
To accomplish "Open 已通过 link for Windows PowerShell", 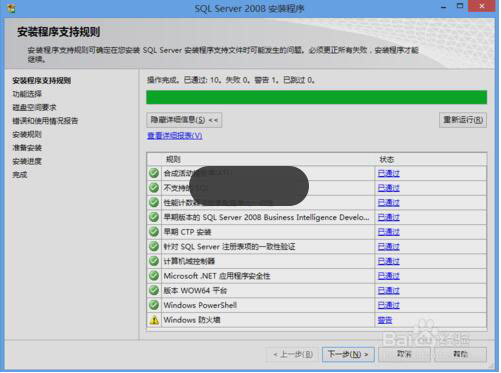I will pyautogui.click(x=388, y=305).
